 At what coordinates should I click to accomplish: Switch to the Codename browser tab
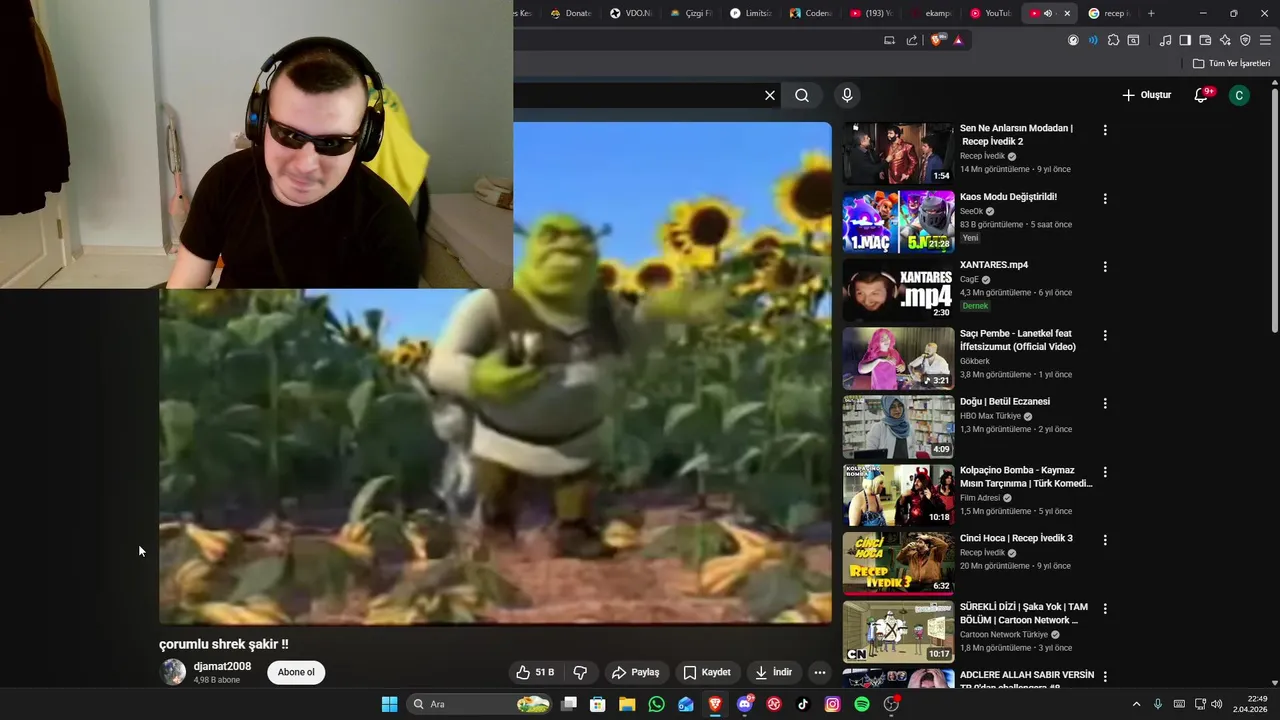810,13
